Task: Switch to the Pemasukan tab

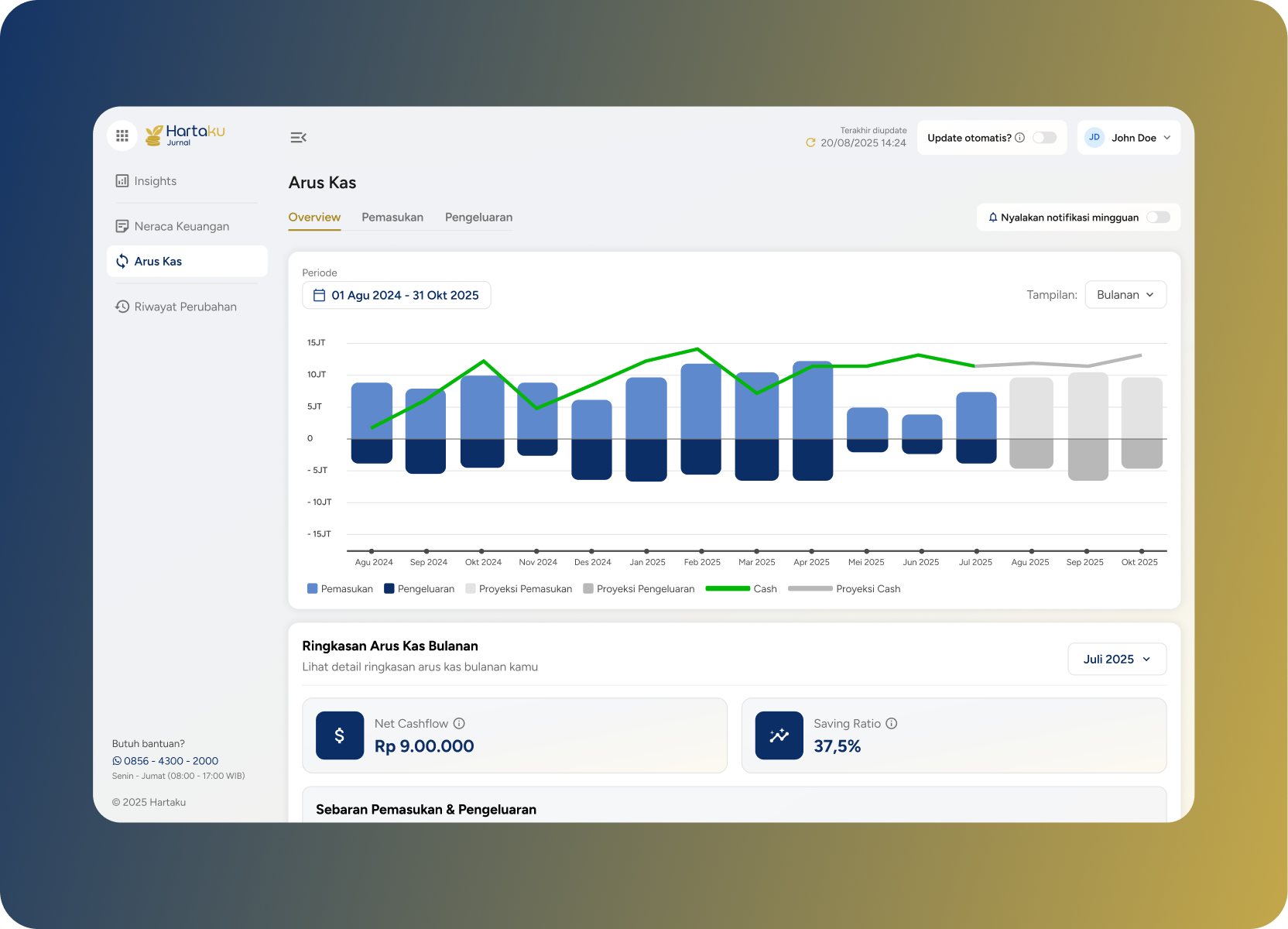Action: click(x=392, y=218)
